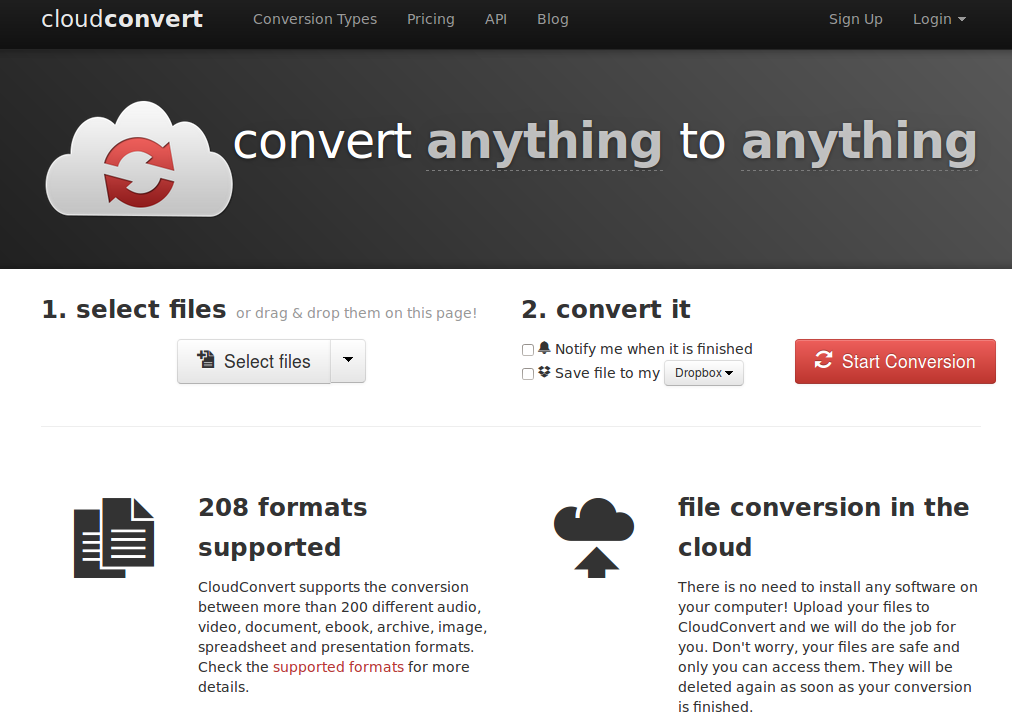Image resolution: width=1012 pixels, height=725 pixels.
Task: Click the Dropbox box icon
Action: (x=544, y=372)
